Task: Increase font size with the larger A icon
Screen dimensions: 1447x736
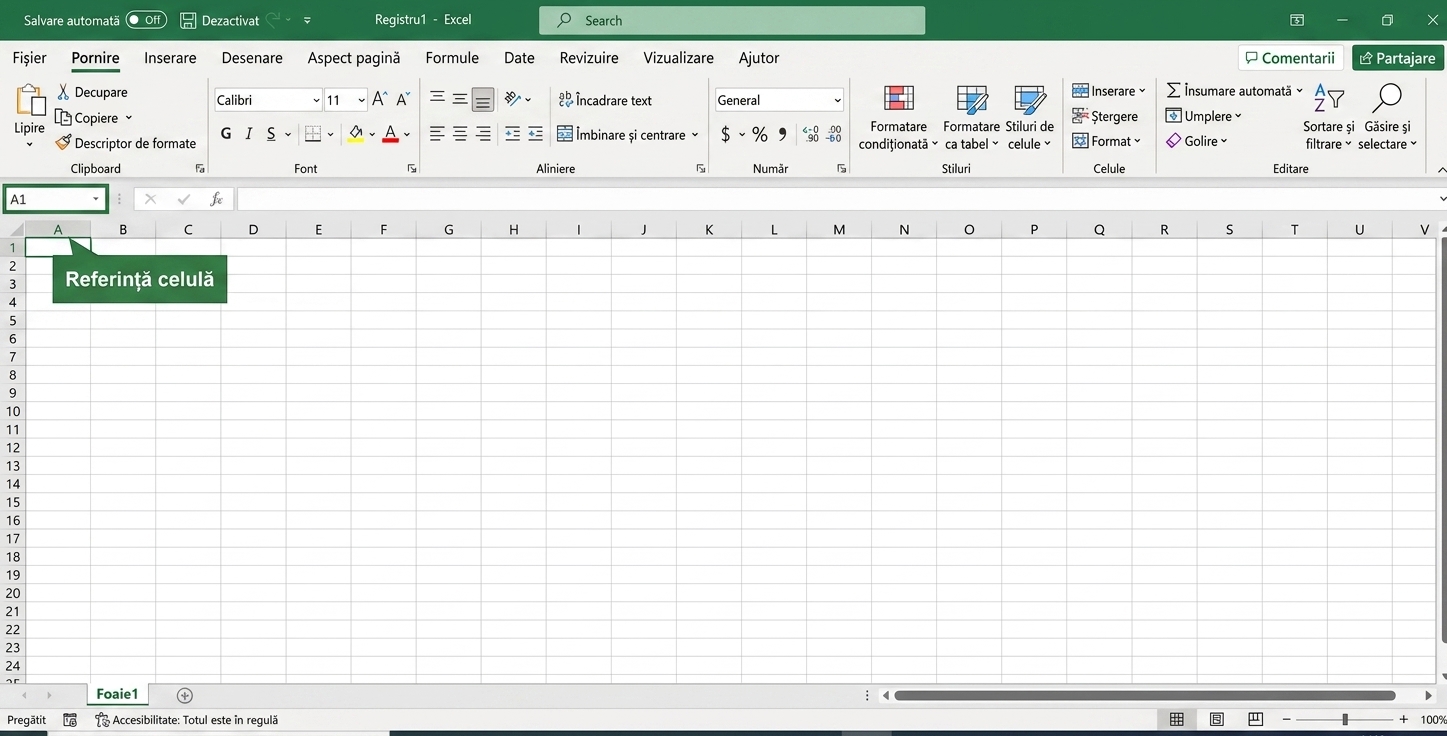Action: pos(379,99)
